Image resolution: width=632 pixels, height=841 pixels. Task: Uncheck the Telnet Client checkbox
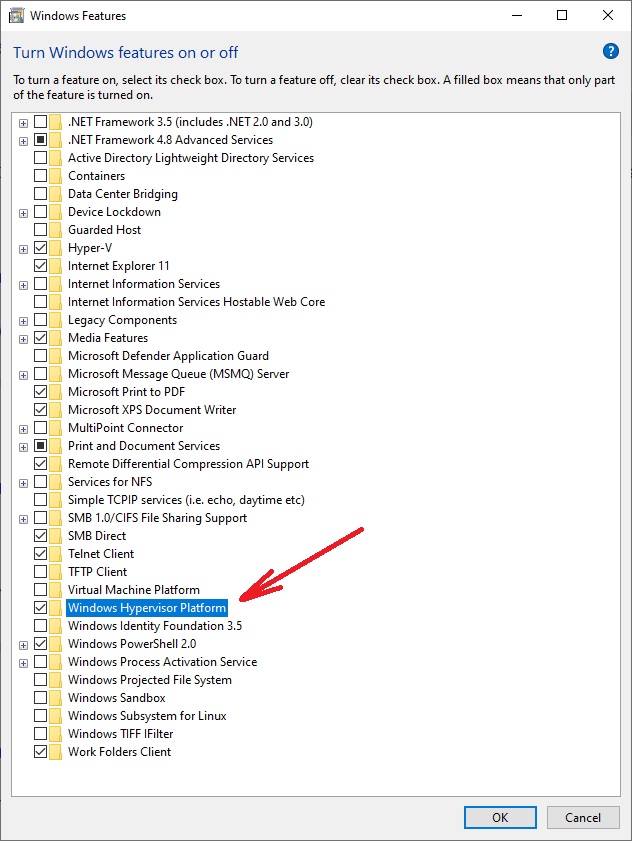(x=40, y=554)
